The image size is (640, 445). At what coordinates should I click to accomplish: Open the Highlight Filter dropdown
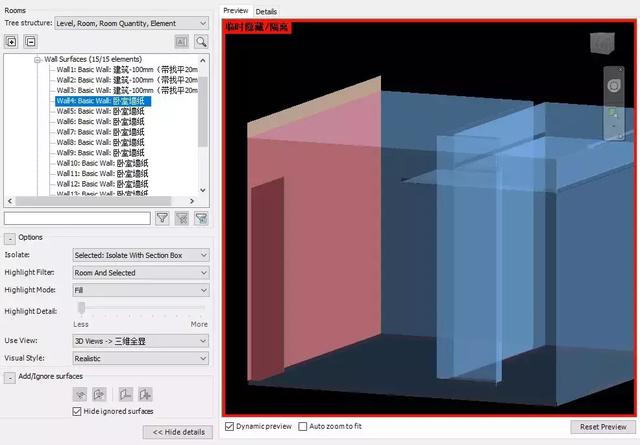pos(141,273)
